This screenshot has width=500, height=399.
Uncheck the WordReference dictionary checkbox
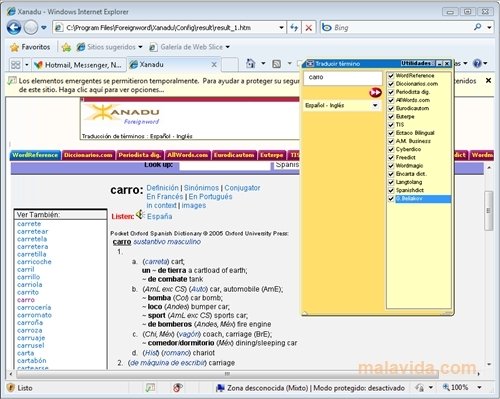[x=391, y=76]
